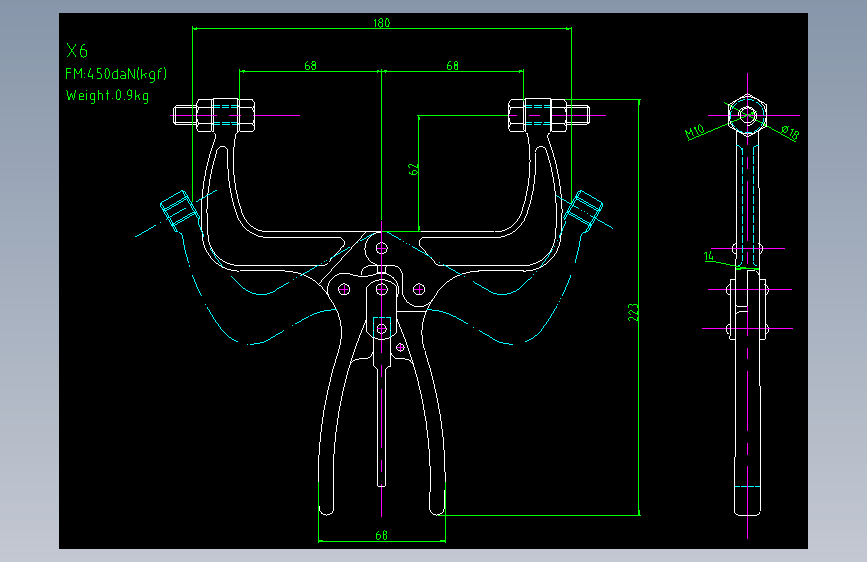867x562 pixels.
Task: Pick the 62 vertical dimension label
Action: point(413,169)
